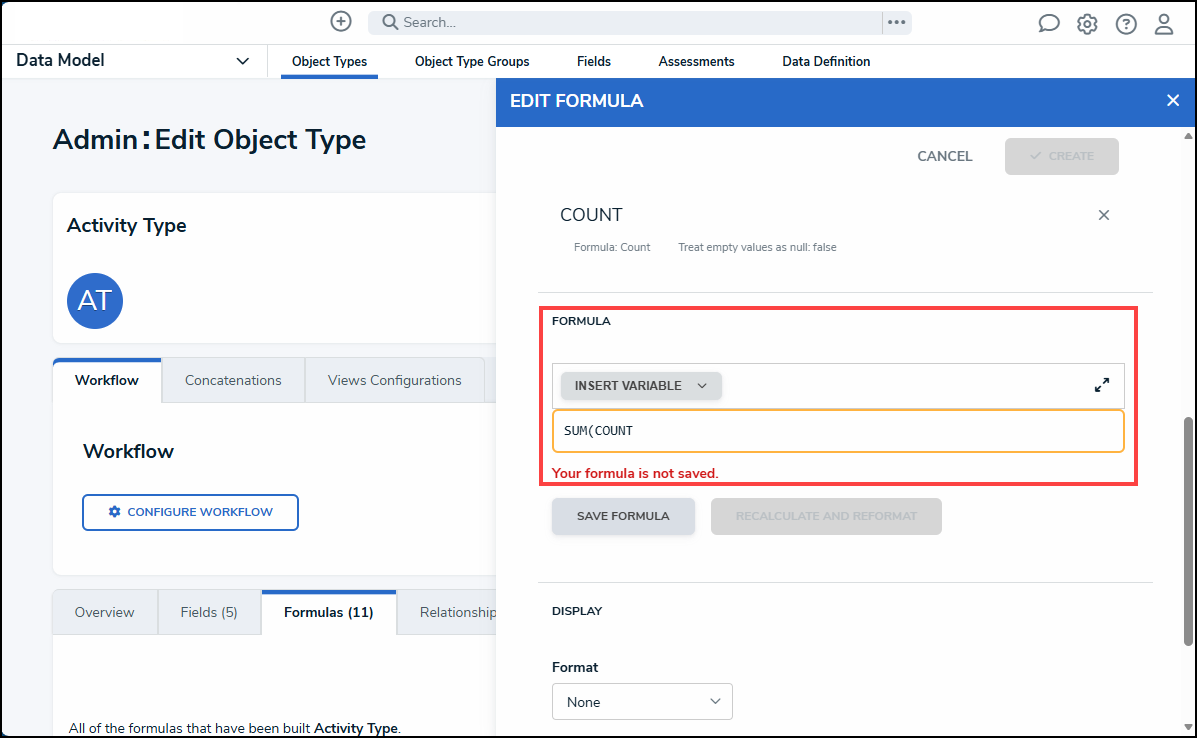Open the Format dropdown set to None

point(642,702)
